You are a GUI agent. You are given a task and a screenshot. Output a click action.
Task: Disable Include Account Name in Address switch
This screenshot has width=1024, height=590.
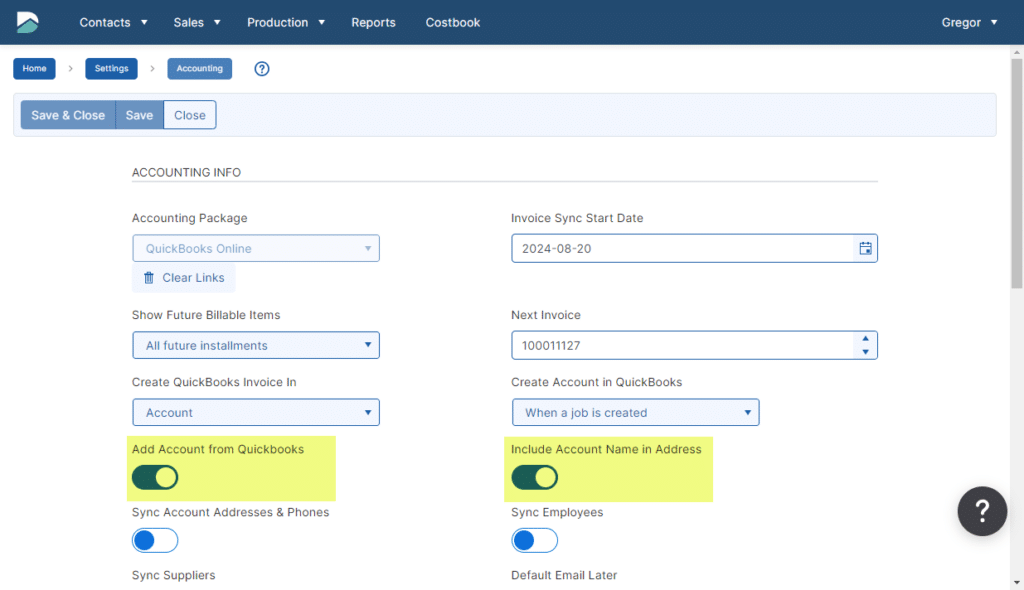tap(534, 478)
